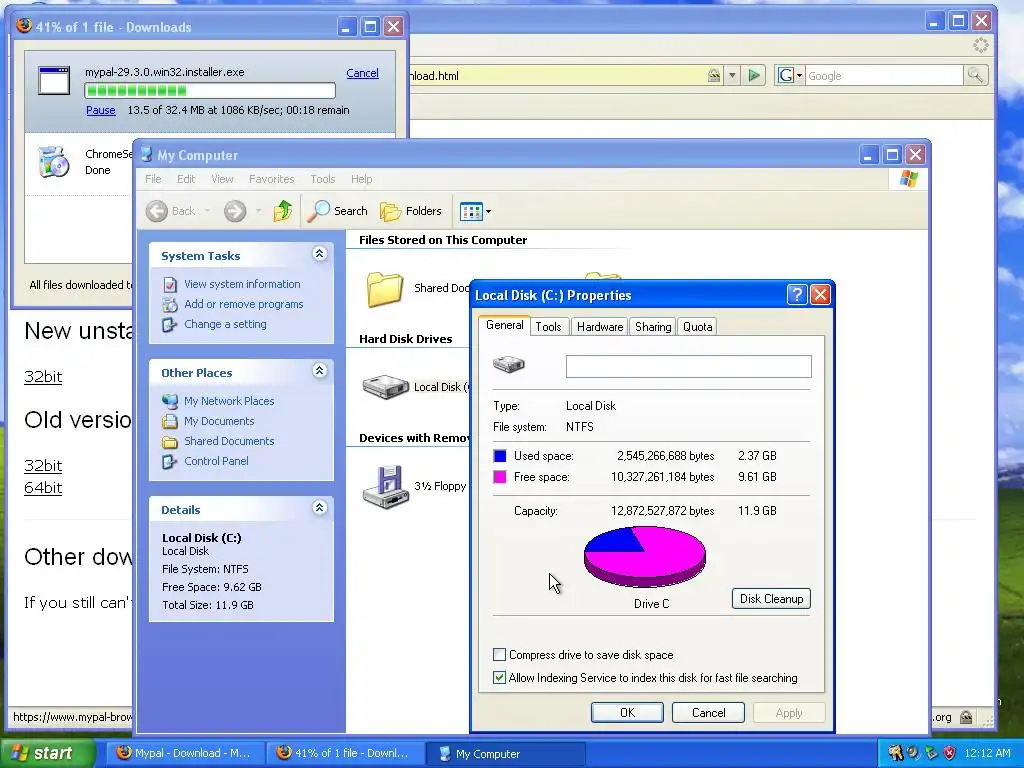1024x768 pixels.
Task: Click the 12:12 AM system clock
Action: [987, 754]
